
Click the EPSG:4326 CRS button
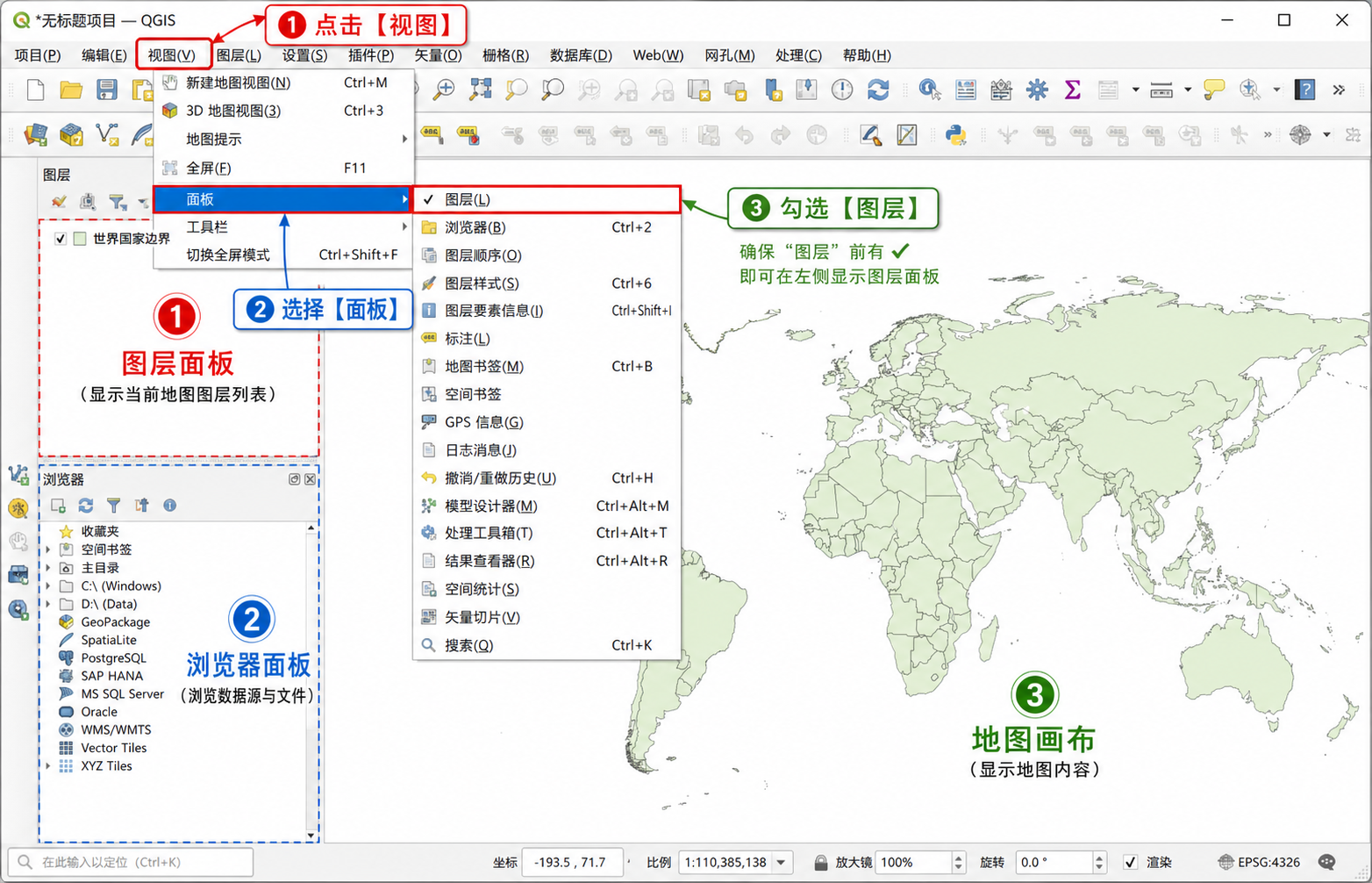point(1259,863)
